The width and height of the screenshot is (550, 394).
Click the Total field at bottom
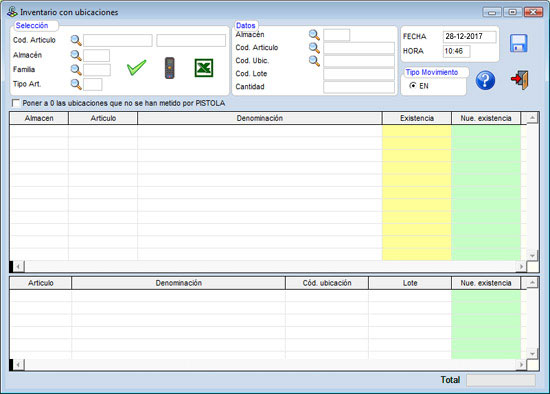click(501, 380)
